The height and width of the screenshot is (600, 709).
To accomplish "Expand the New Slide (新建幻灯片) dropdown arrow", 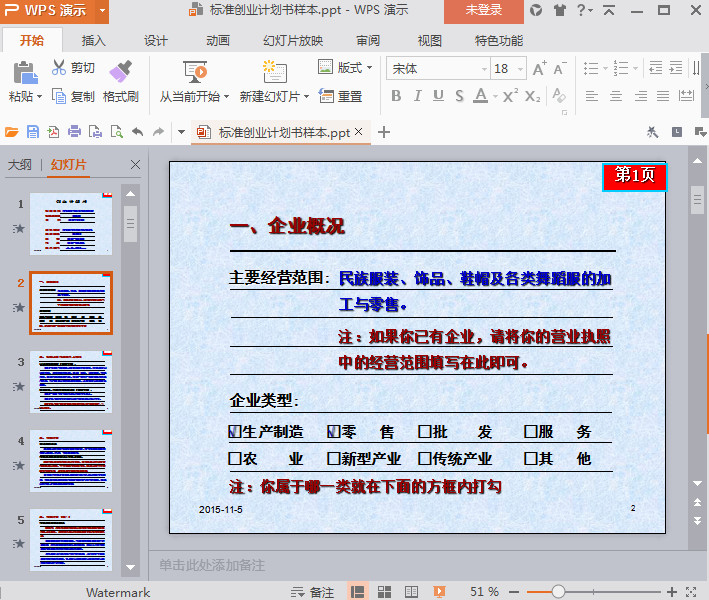I will click(306, 97).
